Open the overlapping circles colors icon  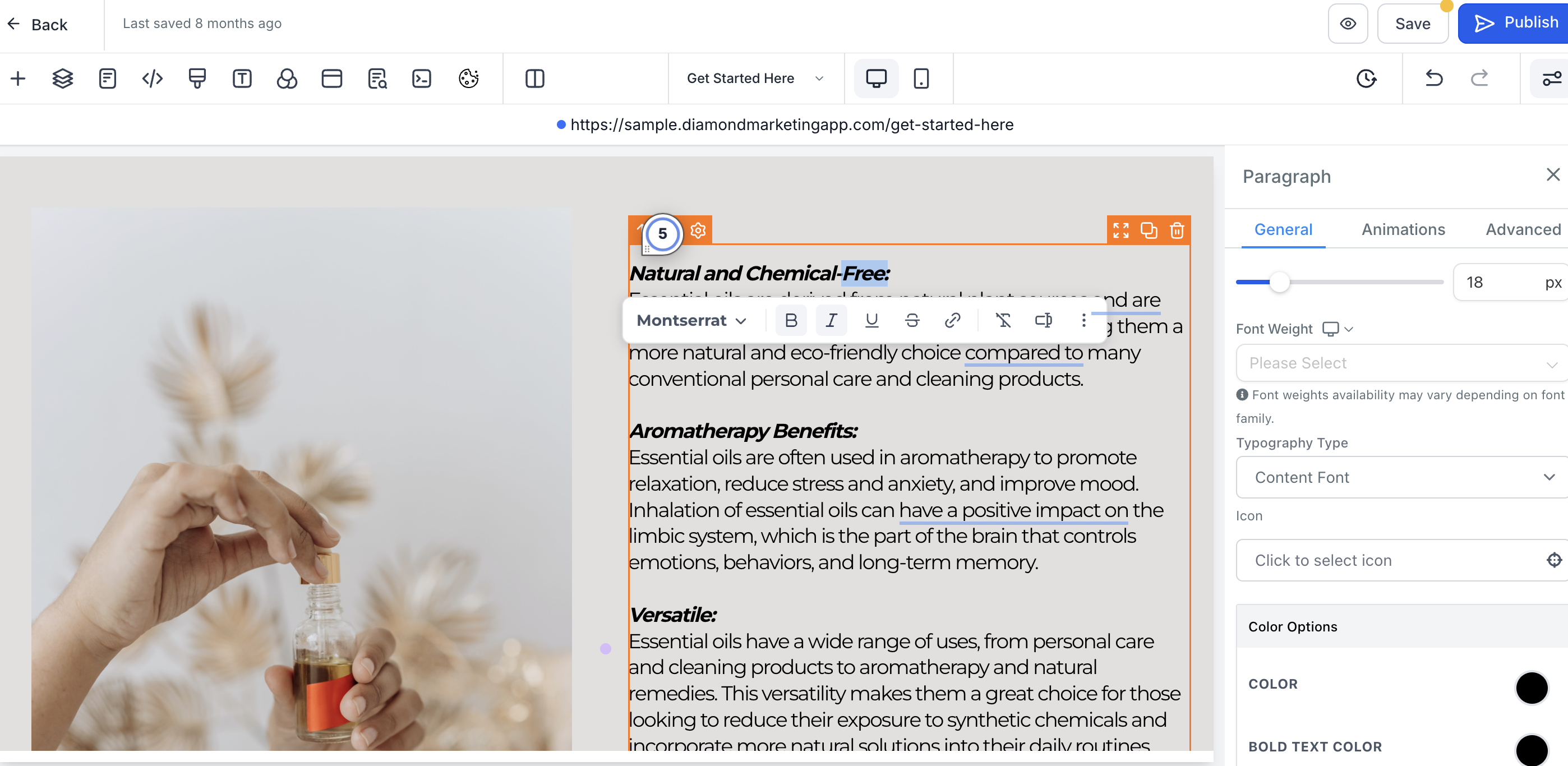coord(287,79)
